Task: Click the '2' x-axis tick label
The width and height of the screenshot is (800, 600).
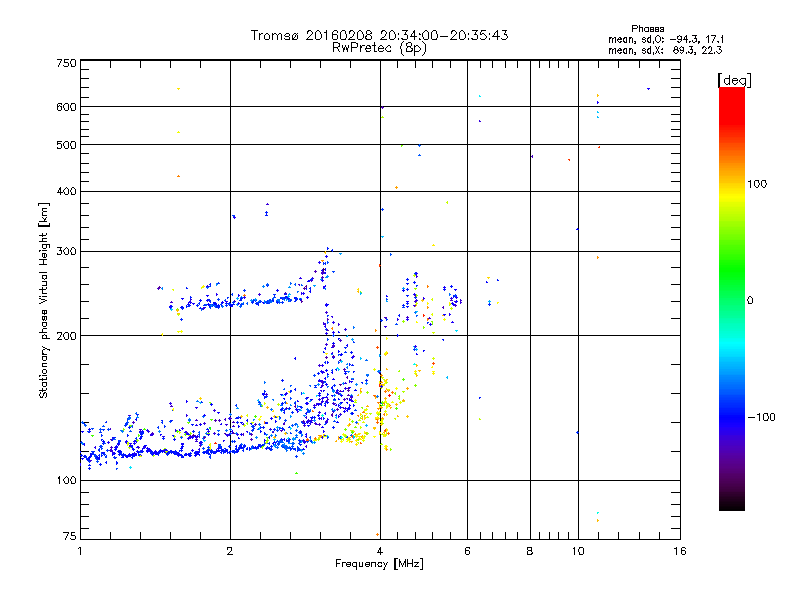Action: [230, 551]
